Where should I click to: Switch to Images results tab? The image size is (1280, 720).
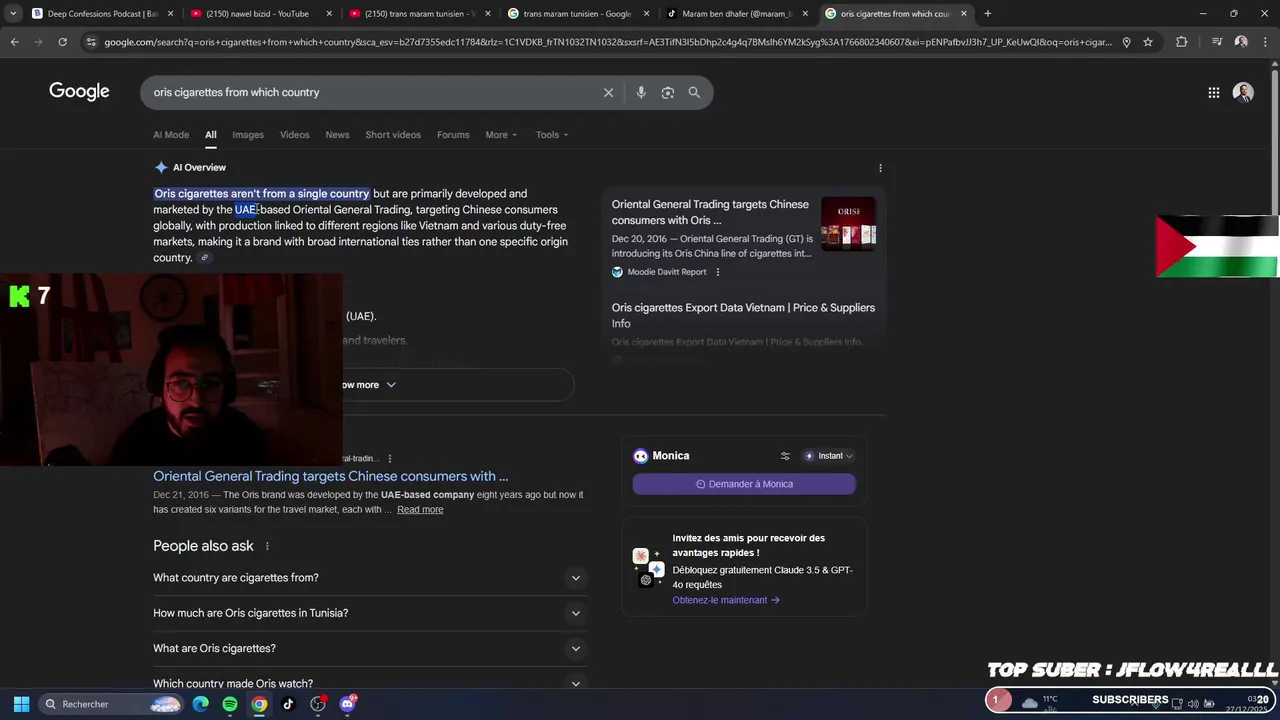248,135
